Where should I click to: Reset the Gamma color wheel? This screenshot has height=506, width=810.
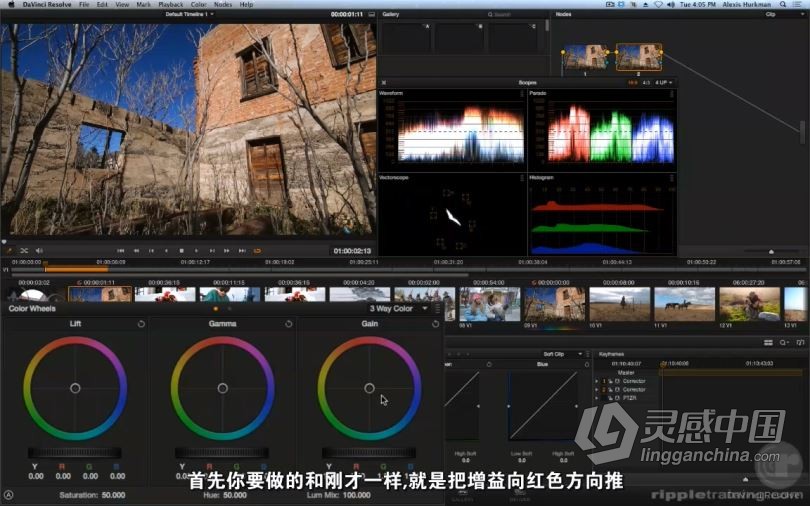coord(288,324)
